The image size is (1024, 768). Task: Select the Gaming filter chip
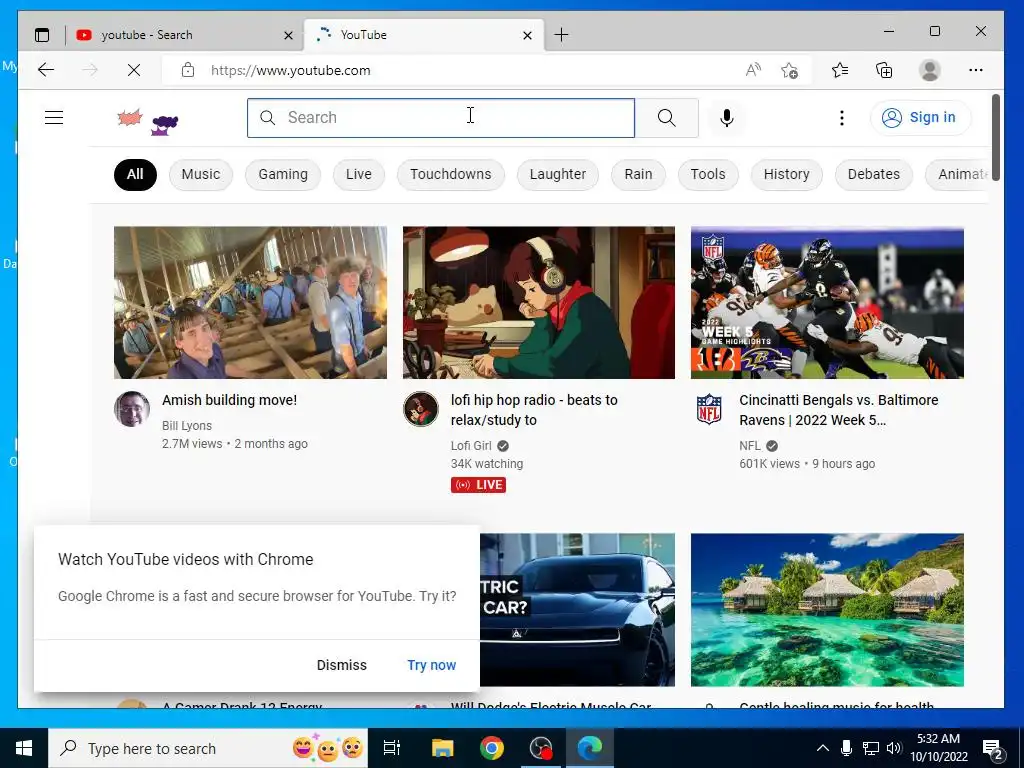pos(283,174)
